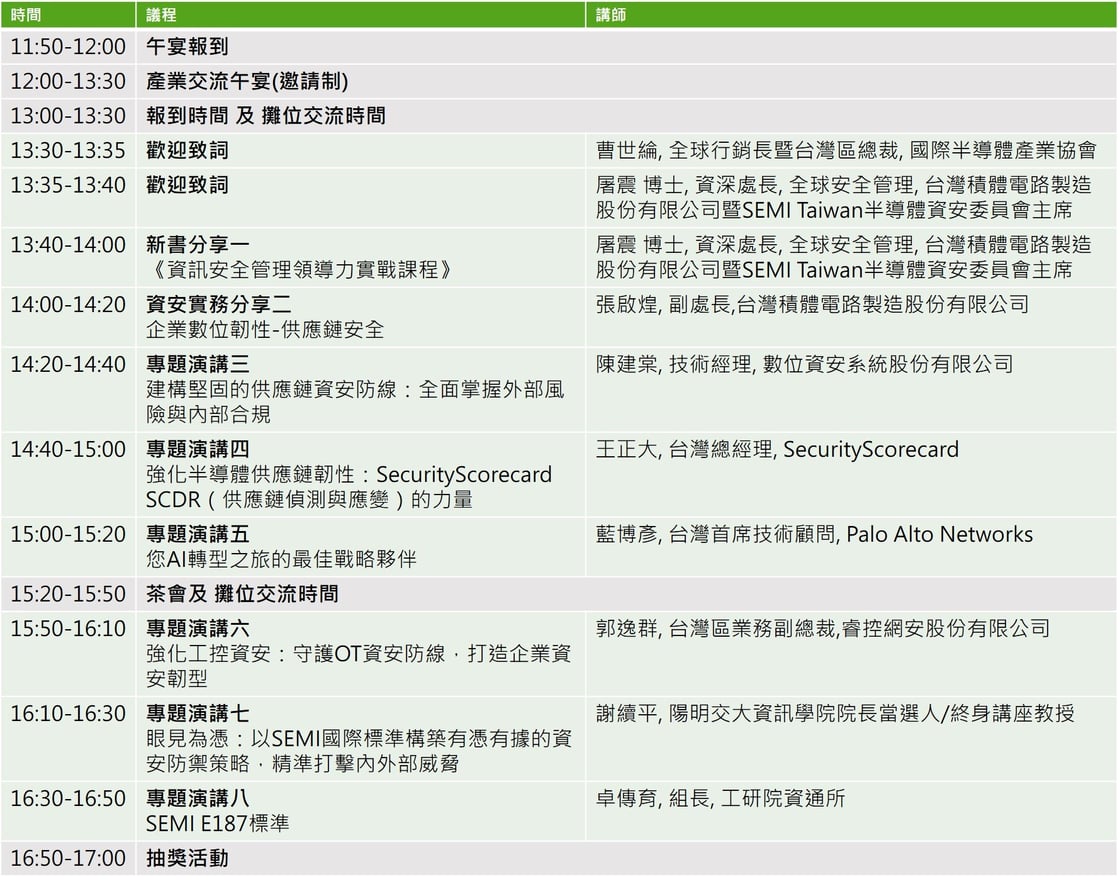Select the 16:30-16:50 time cell
The height and width of the screenshot is (884, 1120).
pos(68,811)
